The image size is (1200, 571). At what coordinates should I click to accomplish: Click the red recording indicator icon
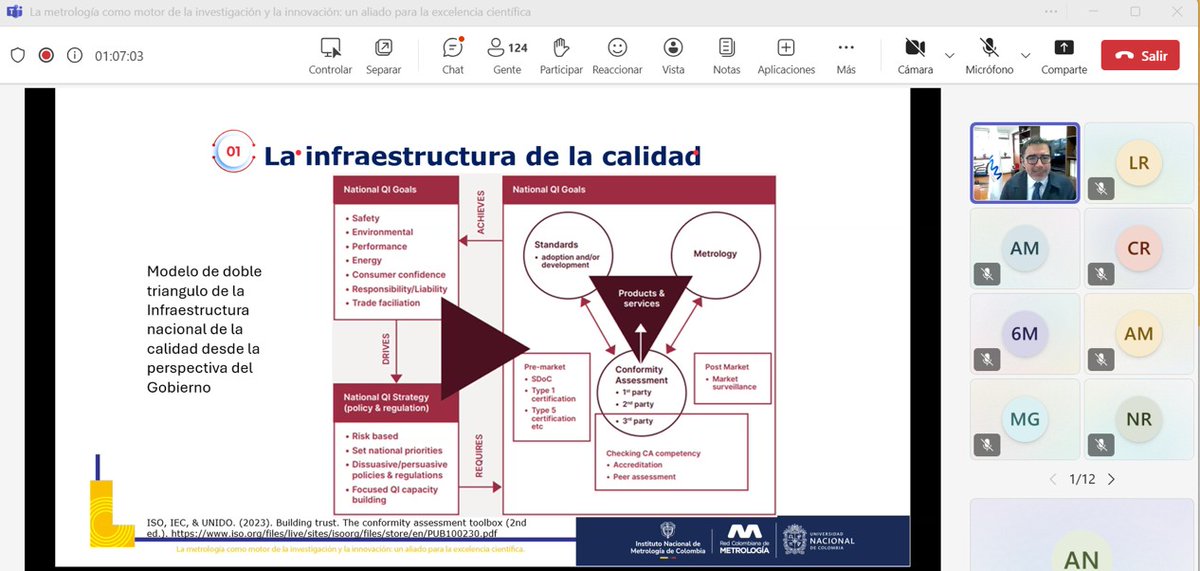tap(46, 56)
